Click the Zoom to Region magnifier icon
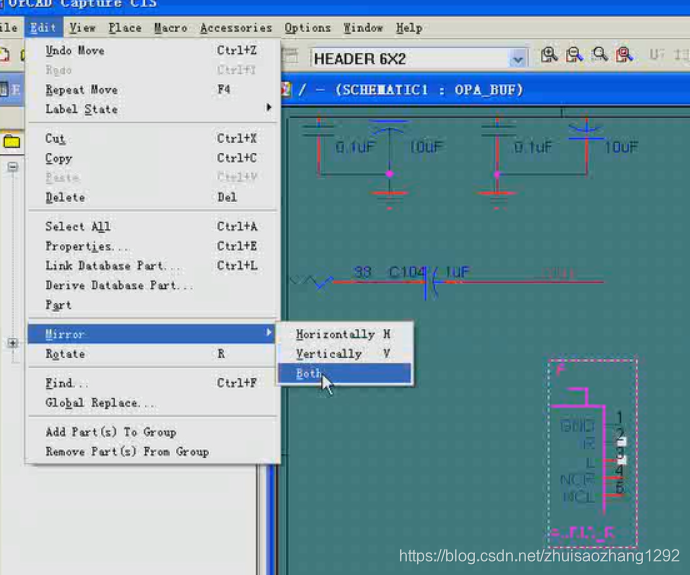690x575 pixels. coord(599,56)
